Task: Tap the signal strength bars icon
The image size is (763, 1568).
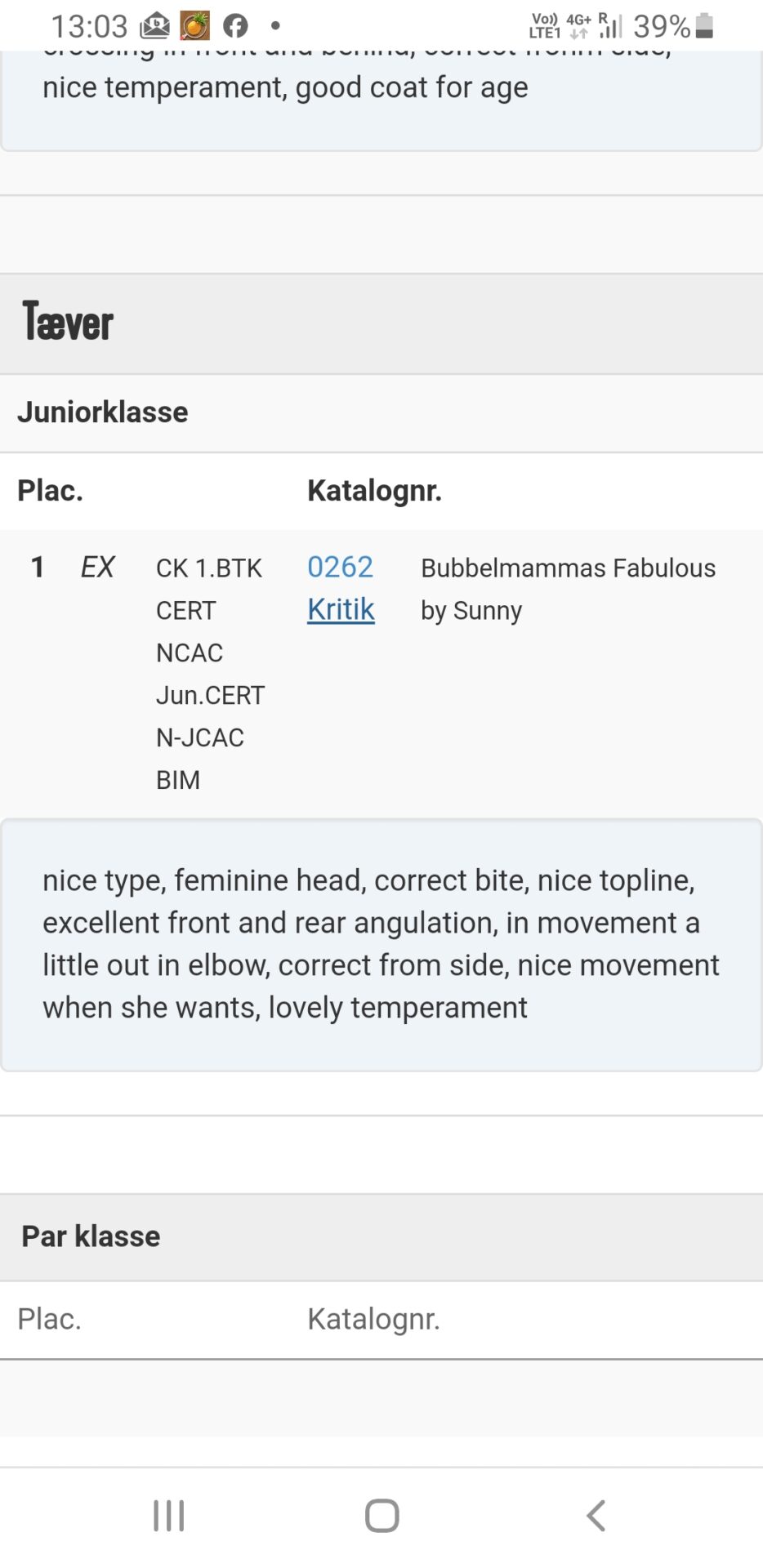Action: (x=610, y=25)
